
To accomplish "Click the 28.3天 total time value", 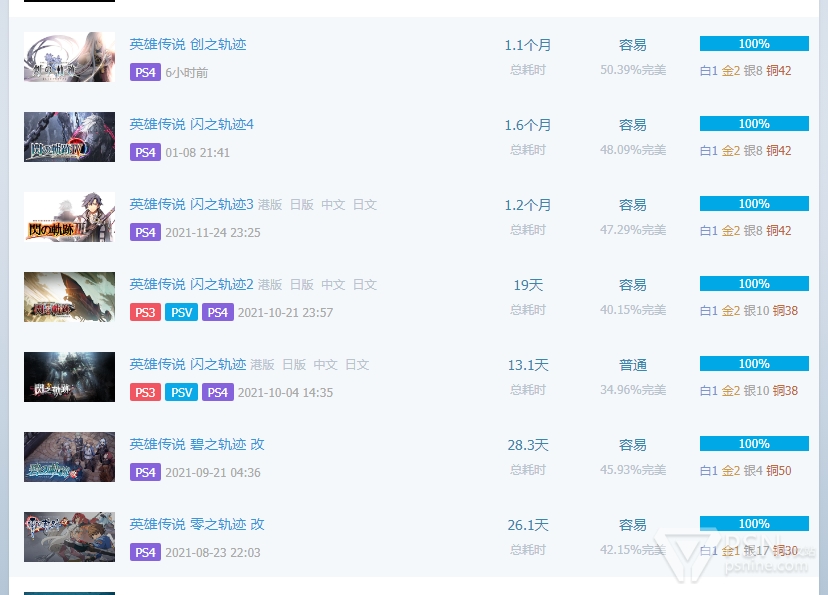I will point(528,445).
